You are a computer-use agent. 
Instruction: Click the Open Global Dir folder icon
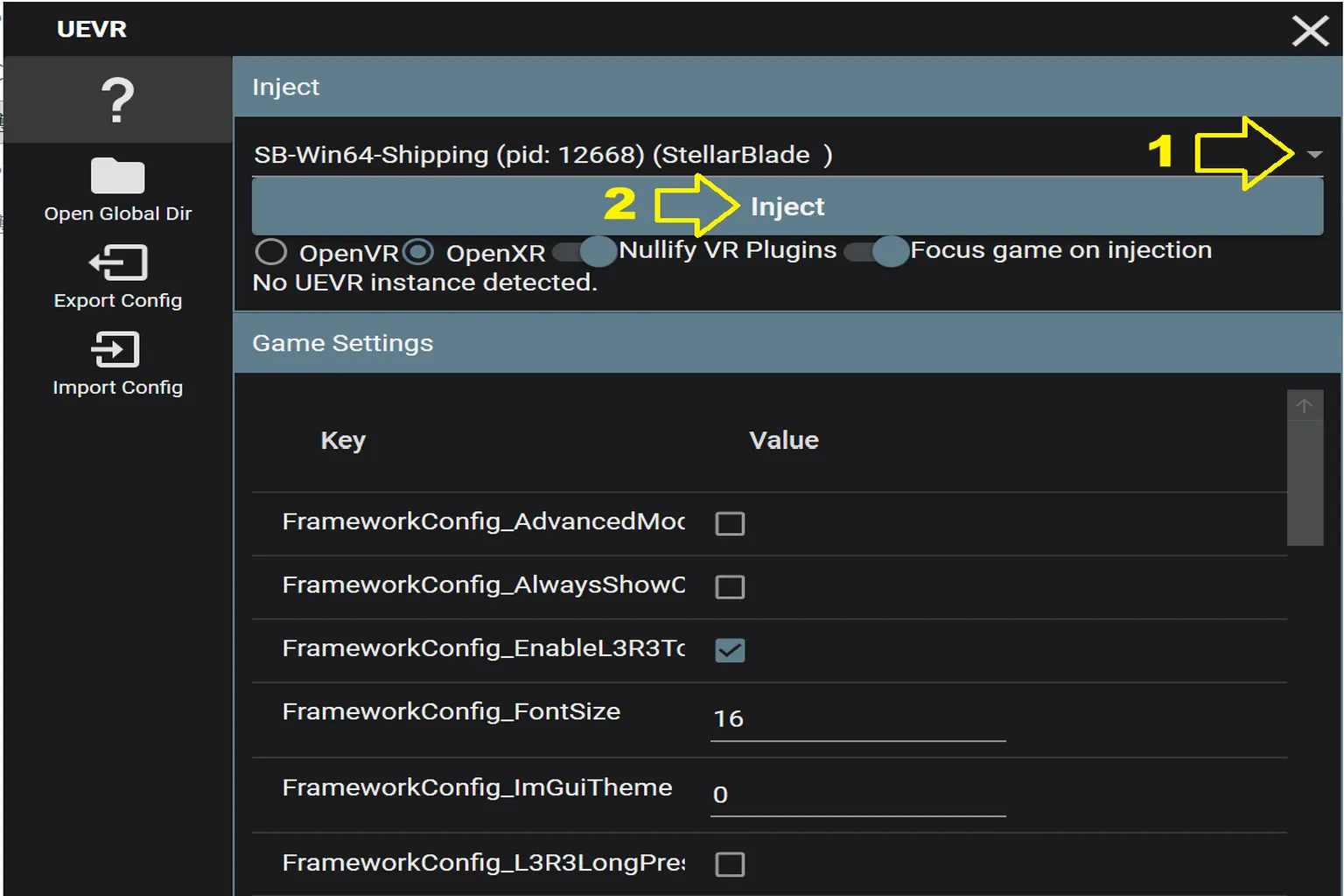pos(118,176)
